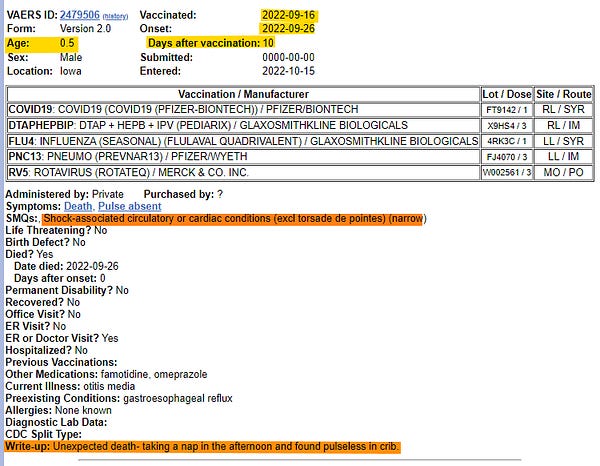Open the history link beside VAERS ID
The width and height of the screenshot is (600, 466).
coord(115,16)
